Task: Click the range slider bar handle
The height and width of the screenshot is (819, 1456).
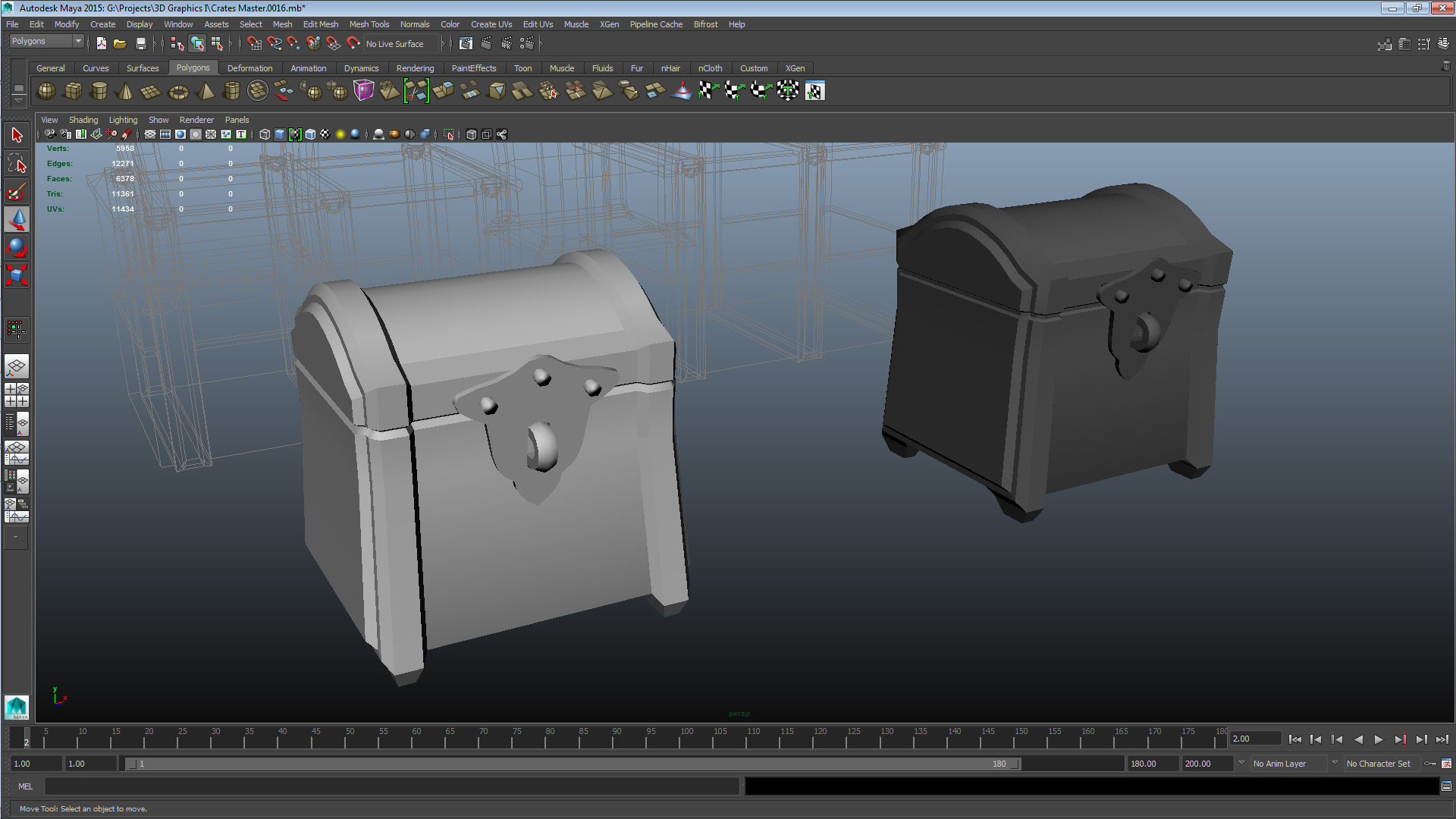Action: coord(573,764)
